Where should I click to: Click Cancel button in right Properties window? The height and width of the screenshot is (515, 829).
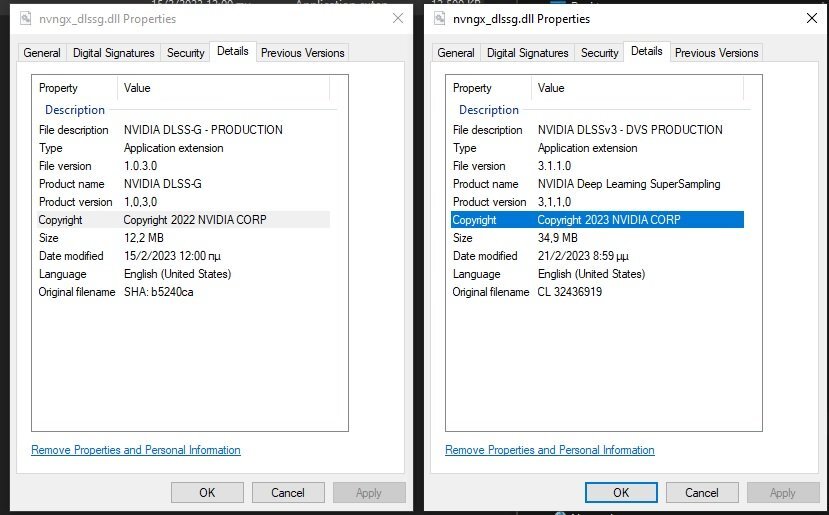[702, 493]
